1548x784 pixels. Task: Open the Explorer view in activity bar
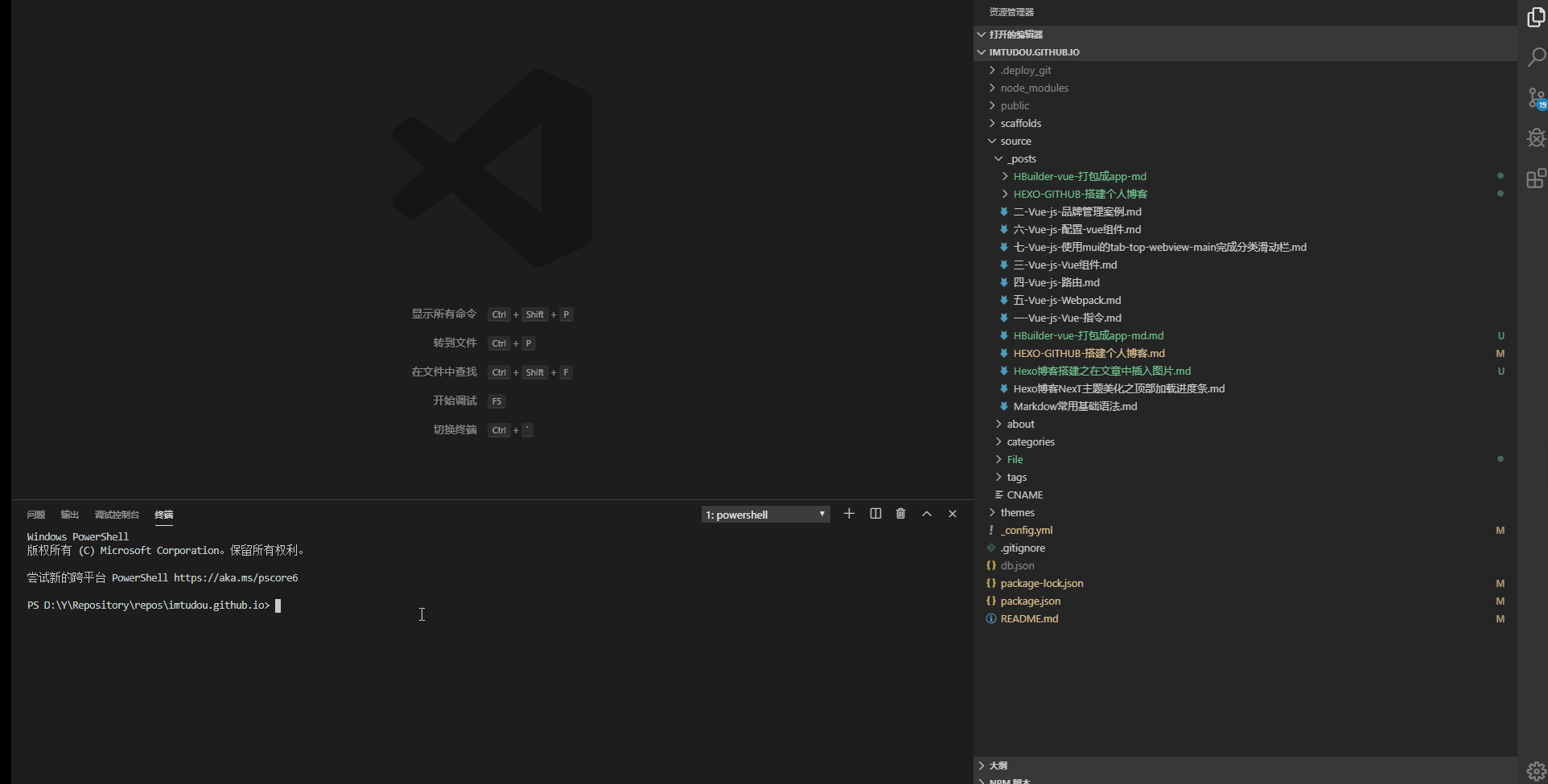[1536, 17]
